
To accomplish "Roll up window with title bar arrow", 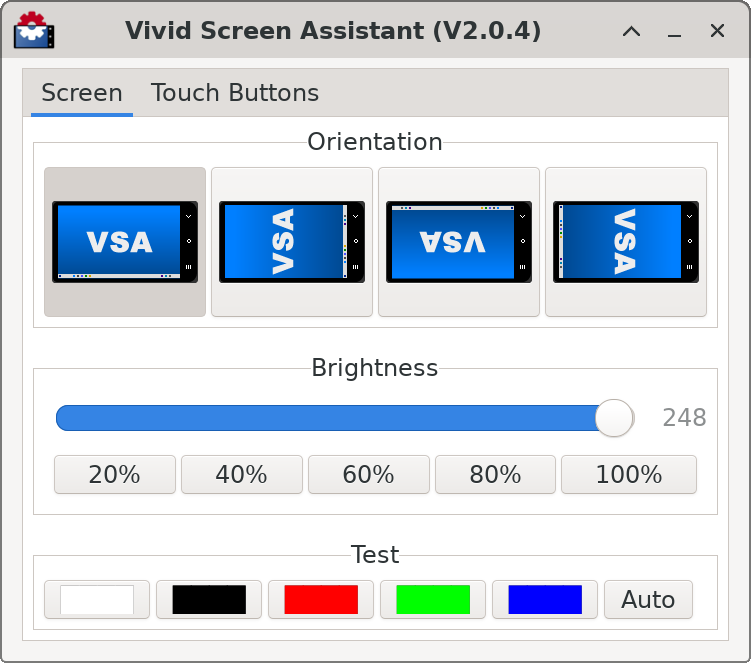I will tap(631, 31).
